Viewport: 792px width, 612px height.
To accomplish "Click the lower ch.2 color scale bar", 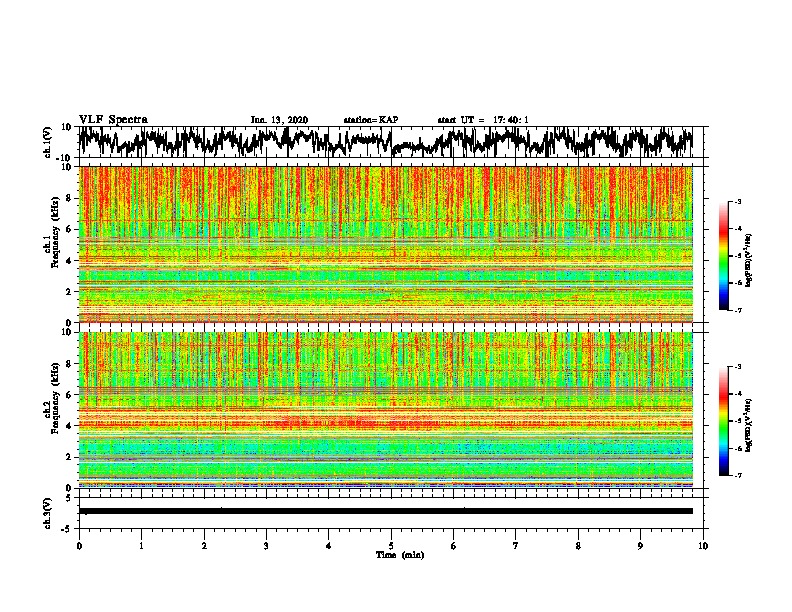I will 723,421.
